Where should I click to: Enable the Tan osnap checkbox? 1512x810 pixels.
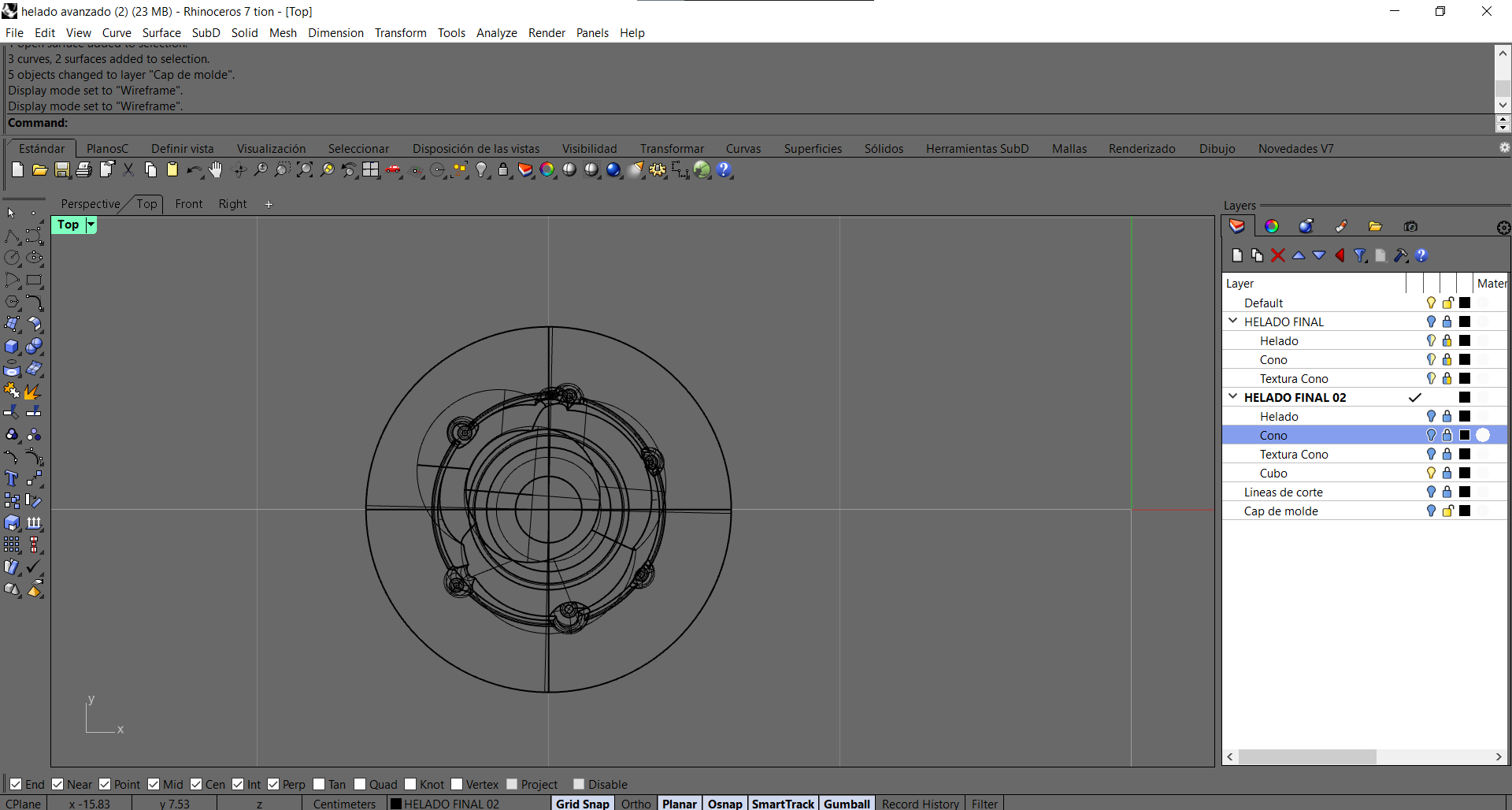[319, 784]
